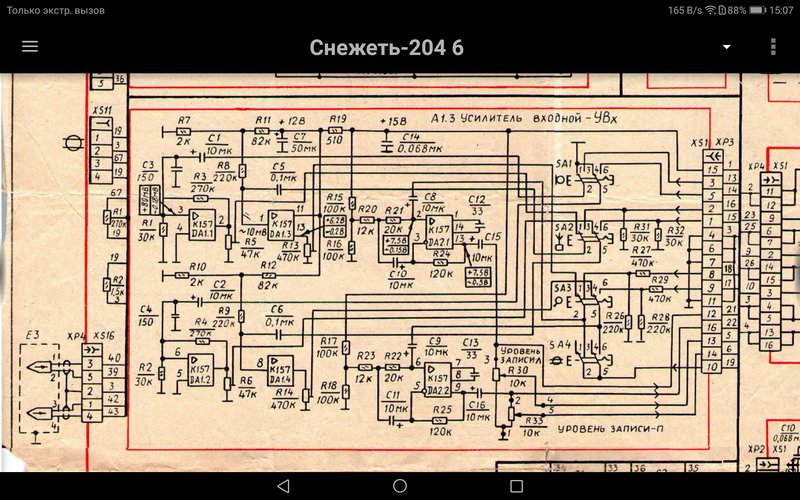The image size is (800, 500).
Task: Tap the К157 DA1.2 amplifier symbol
Action: click(200, 369)
